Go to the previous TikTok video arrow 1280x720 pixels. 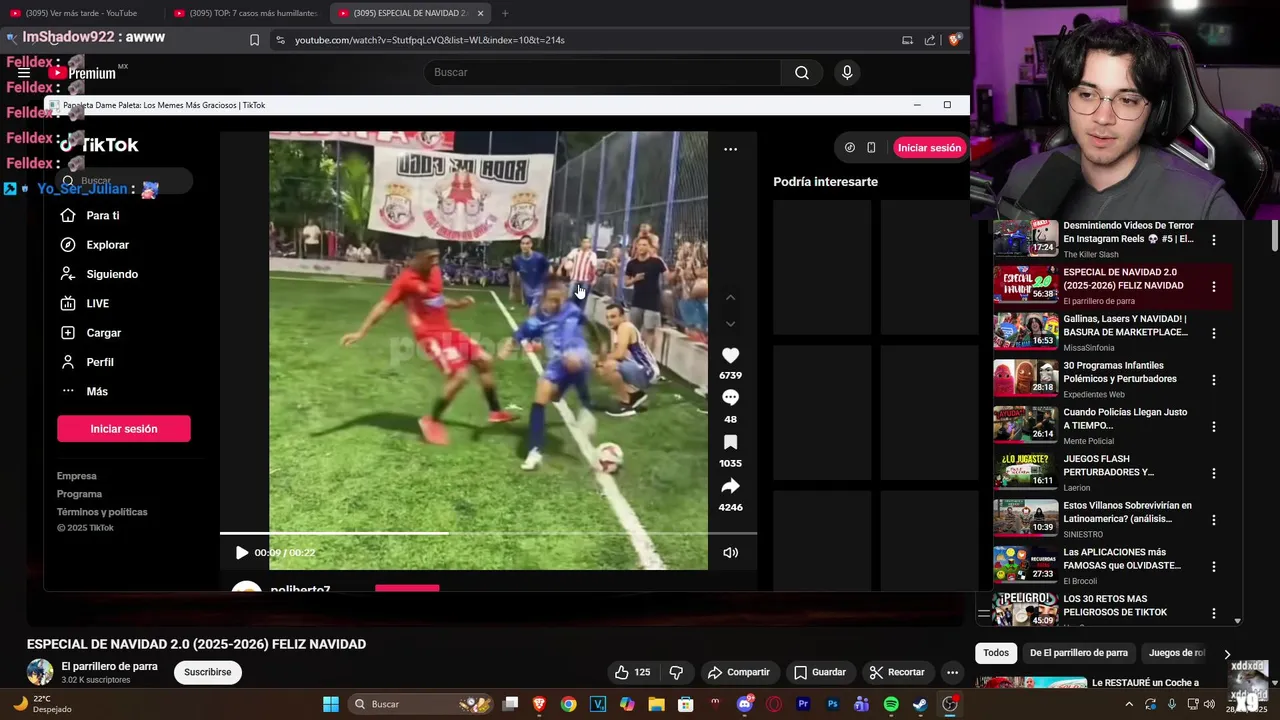(730, 297)
